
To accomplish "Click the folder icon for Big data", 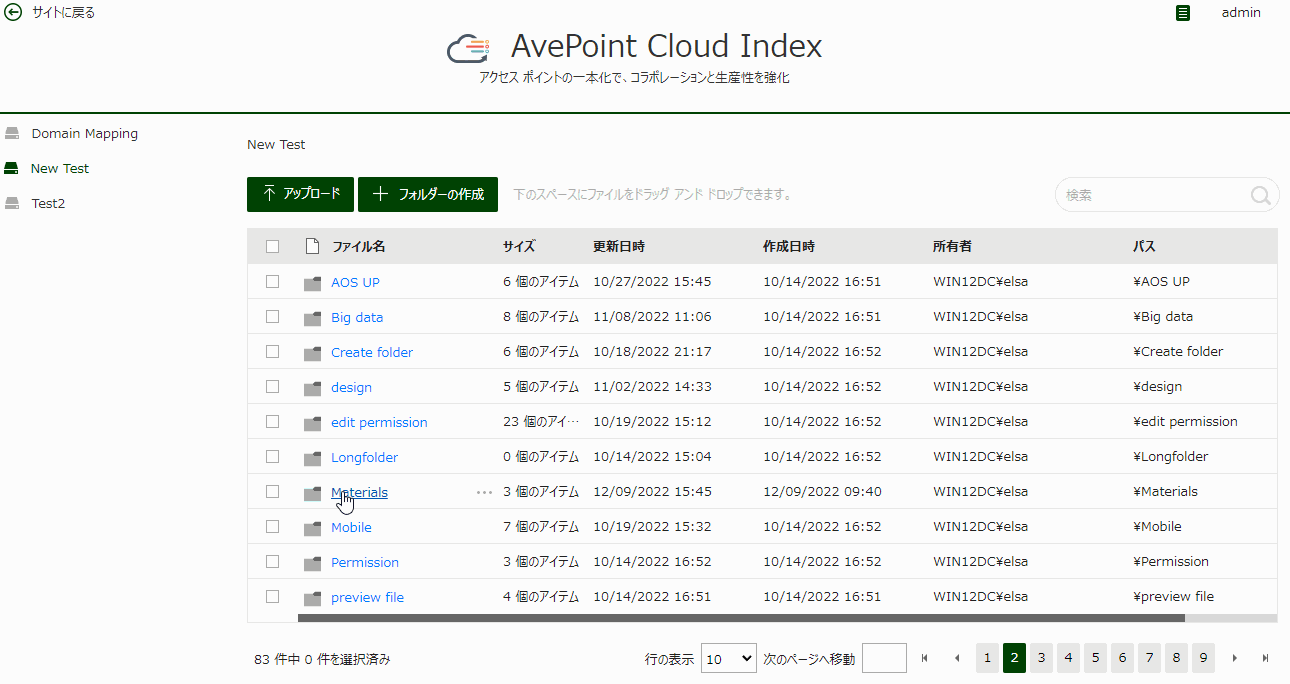I will point(312,318).
